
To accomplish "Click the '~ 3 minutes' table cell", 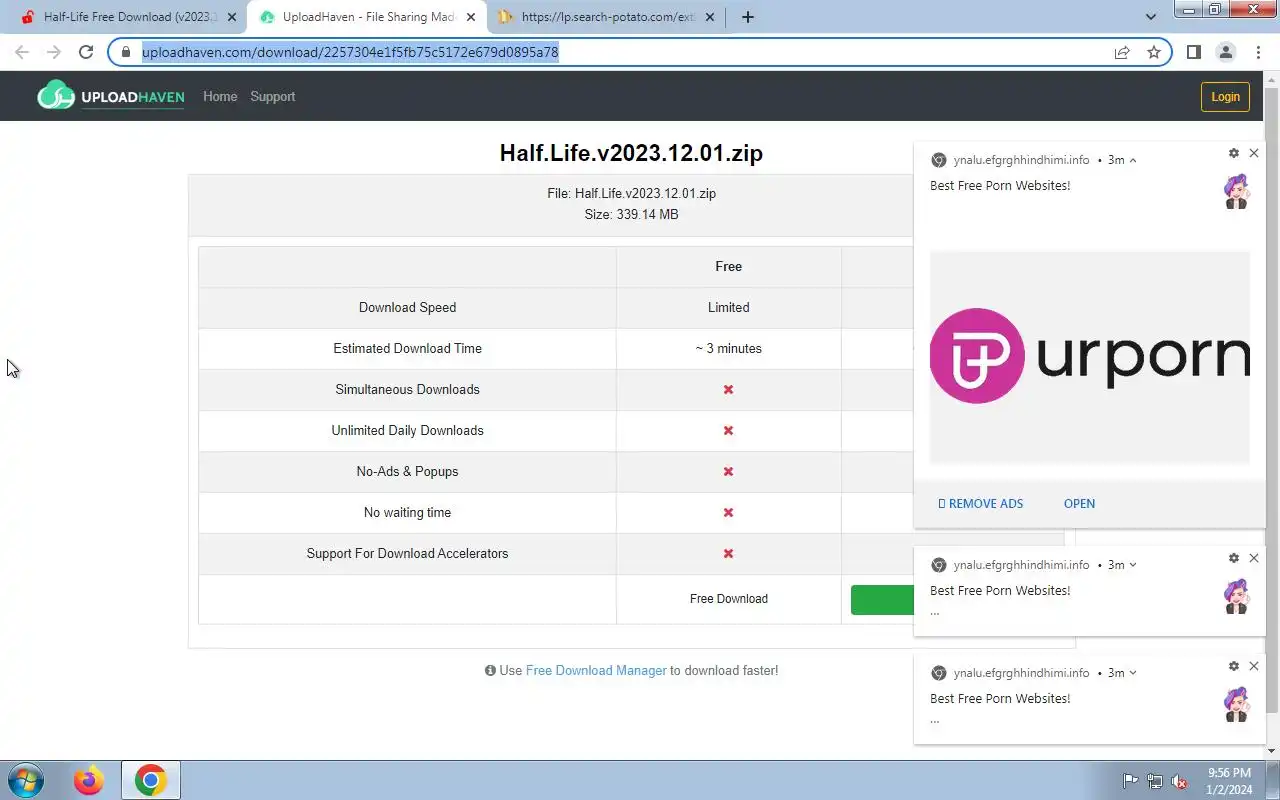I will click(729, 349).
